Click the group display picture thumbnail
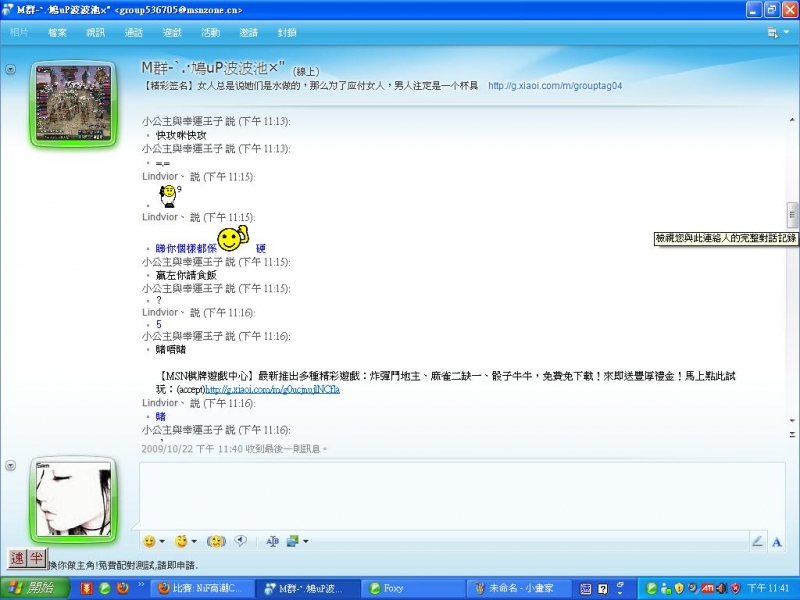This screenshot has width=800, height=600. pyautogui.click(x=73, y=103)
